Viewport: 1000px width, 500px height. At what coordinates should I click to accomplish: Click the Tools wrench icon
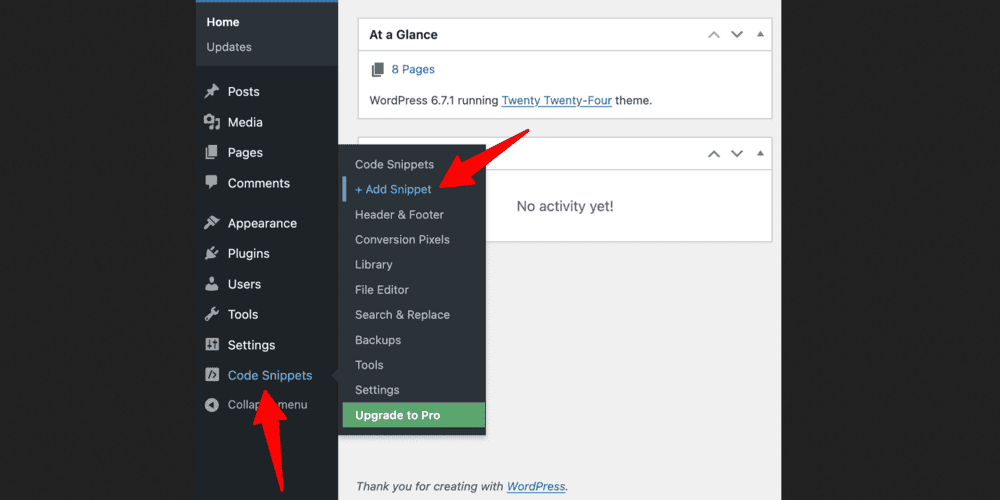pos(212,314)
